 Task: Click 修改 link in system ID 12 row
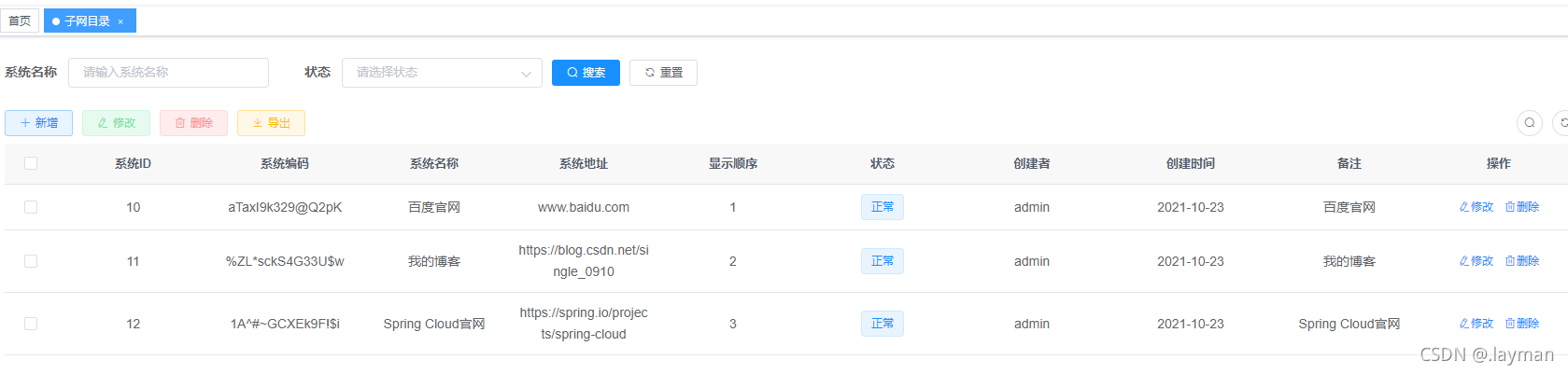1476,324
